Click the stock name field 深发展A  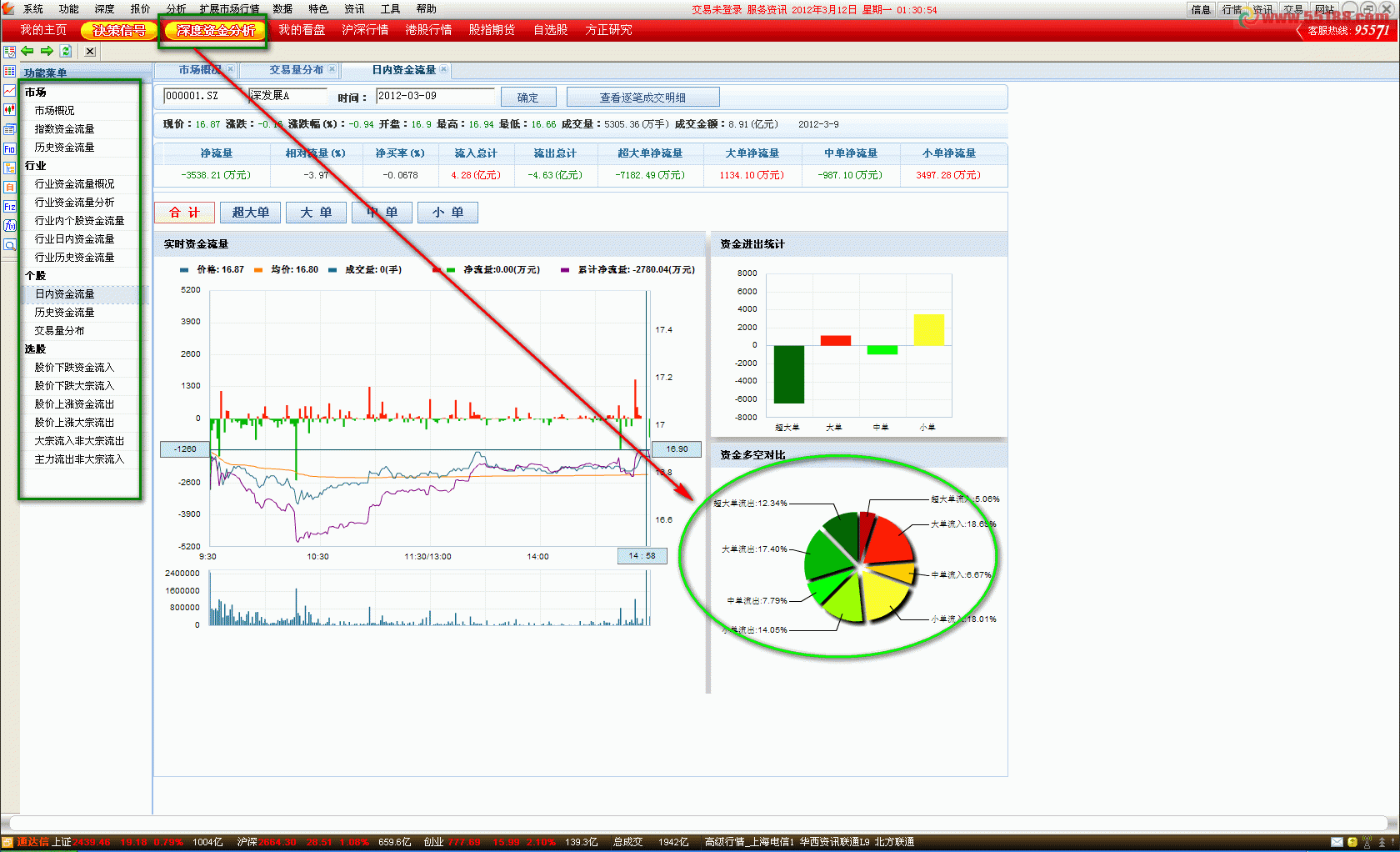[287, 97]
